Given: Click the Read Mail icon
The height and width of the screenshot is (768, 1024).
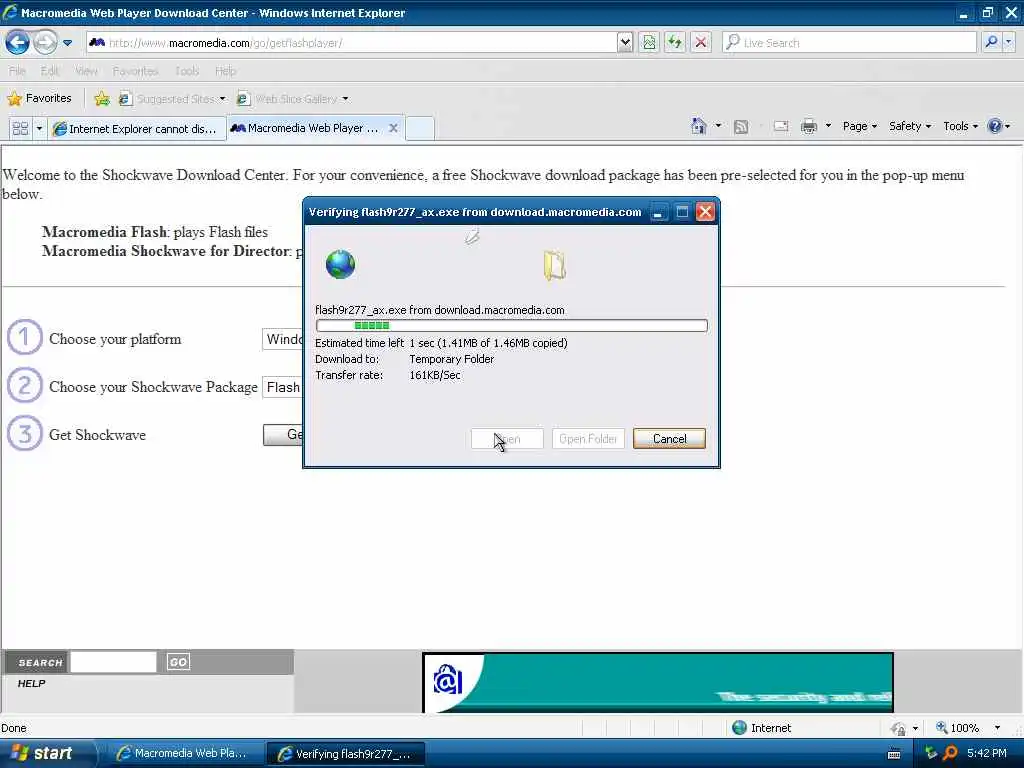Looking at the screenshot, I should point(781,126).
